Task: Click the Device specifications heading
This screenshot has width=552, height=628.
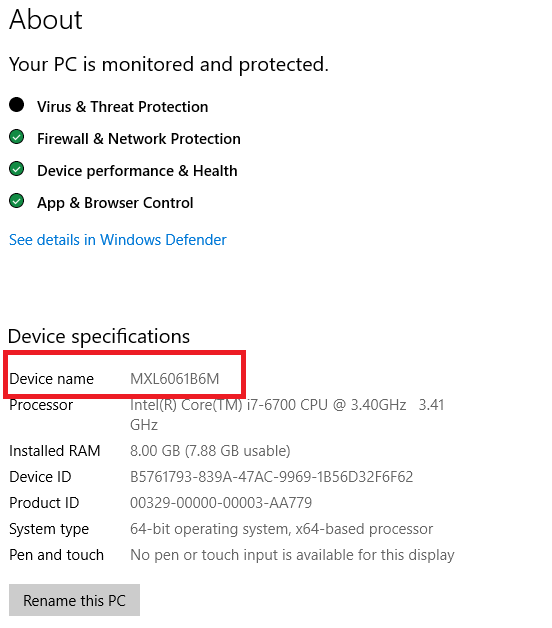Action: pos(99,336)
